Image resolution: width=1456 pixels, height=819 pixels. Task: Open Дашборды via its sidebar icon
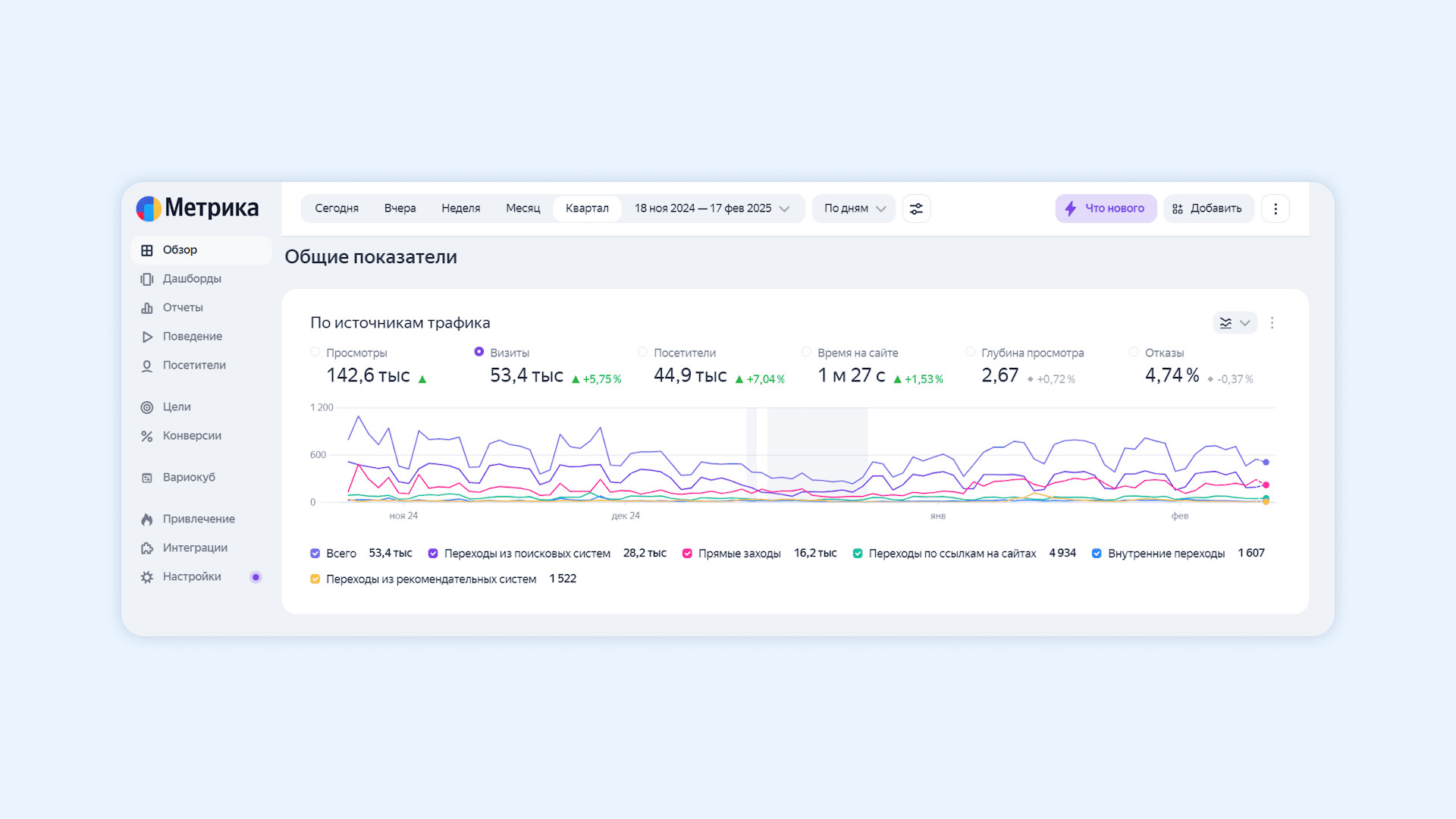(x=147, y=279)
